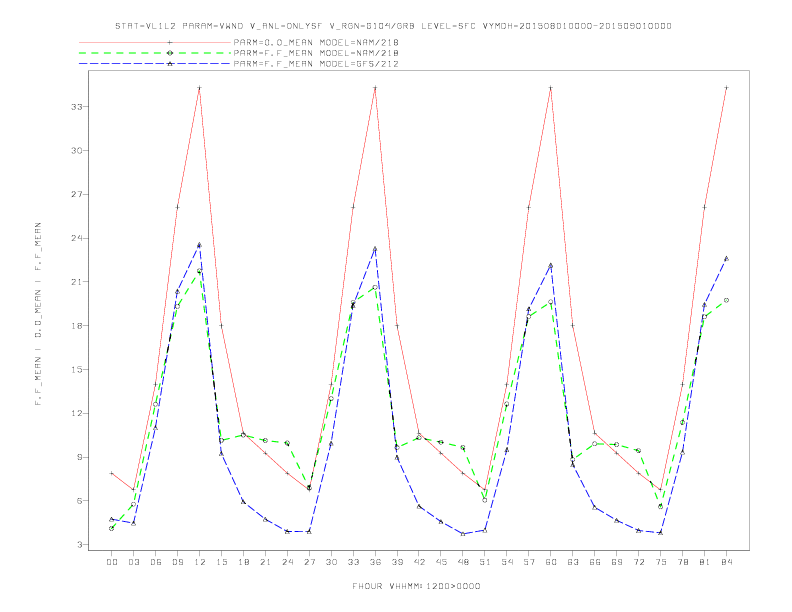Screen dimensions: 792x612
Task: Click x-axis forecast hour label 00
Action: click(x=112, y=562)
